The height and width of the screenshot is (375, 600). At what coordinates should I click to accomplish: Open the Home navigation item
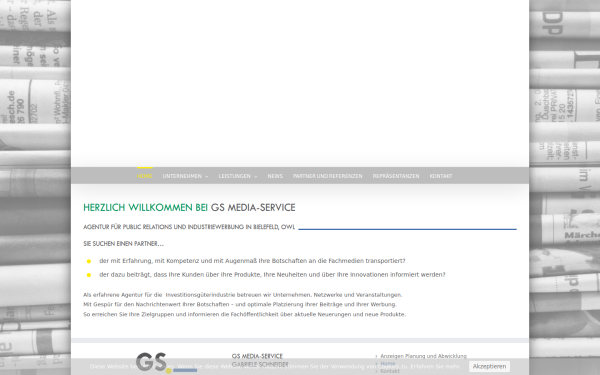coord(145,176)
